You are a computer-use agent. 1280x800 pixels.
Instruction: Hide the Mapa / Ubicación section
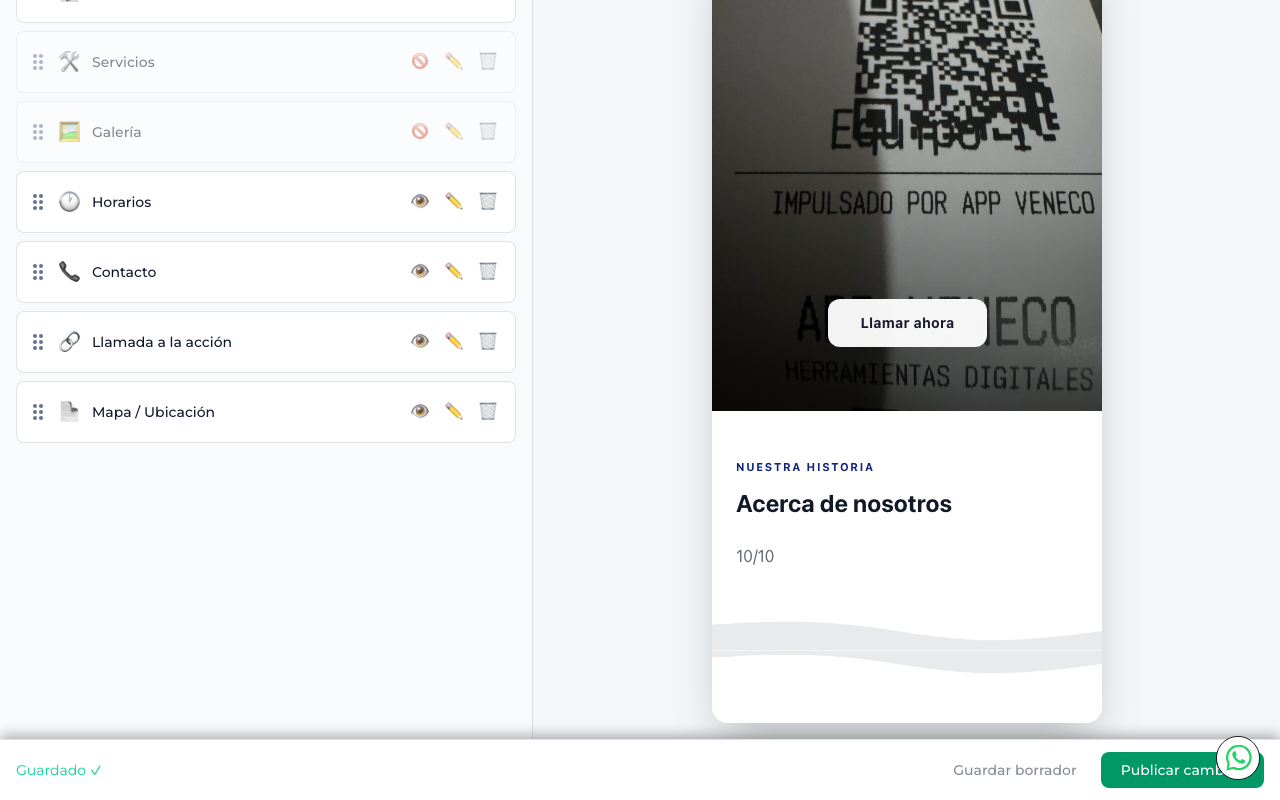point(420,411)
